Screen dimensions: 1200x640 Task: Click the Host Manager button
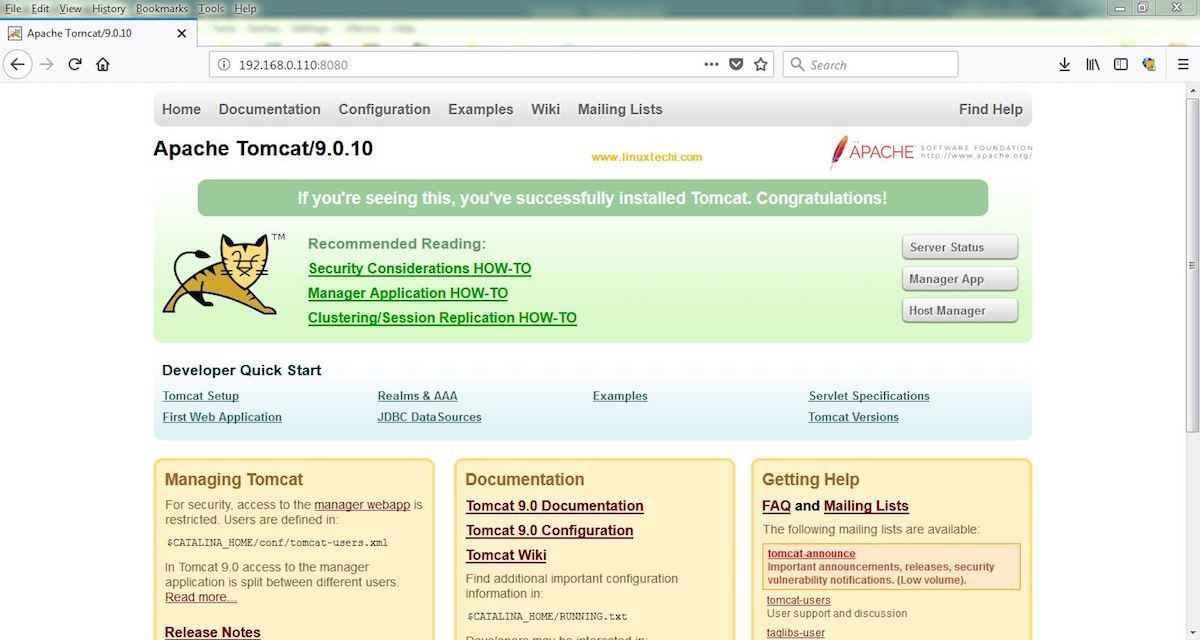959,310
